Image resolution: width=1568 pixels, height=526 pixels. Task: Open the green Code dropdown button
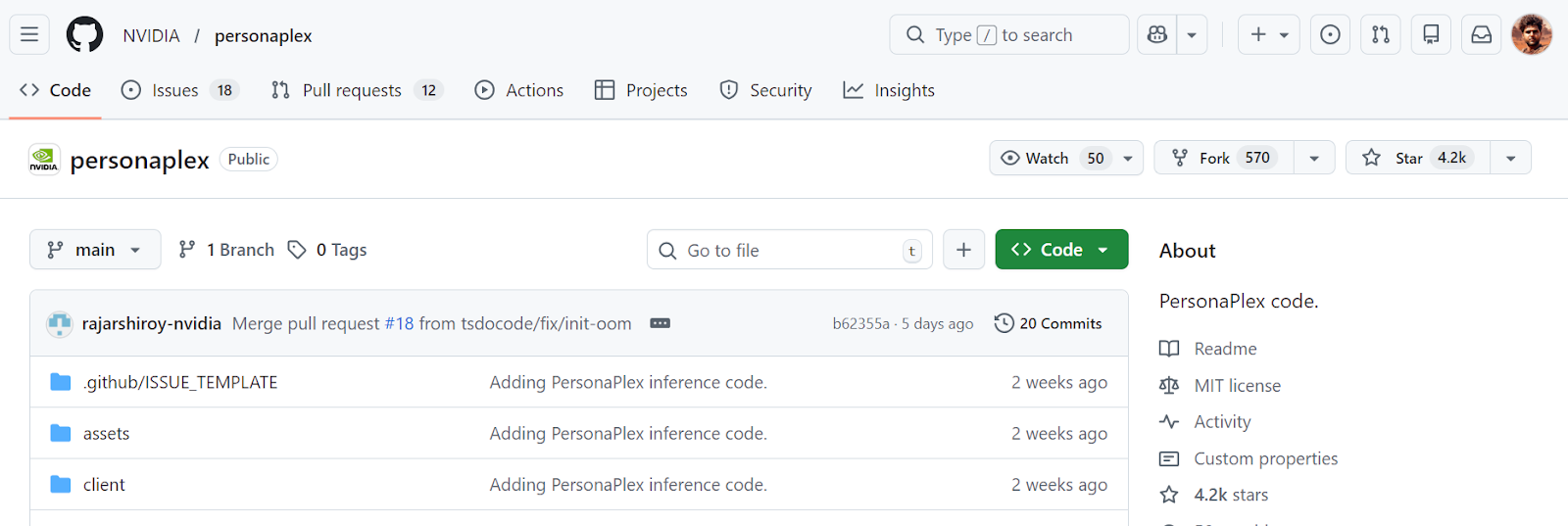click(x=1061, y=250)
